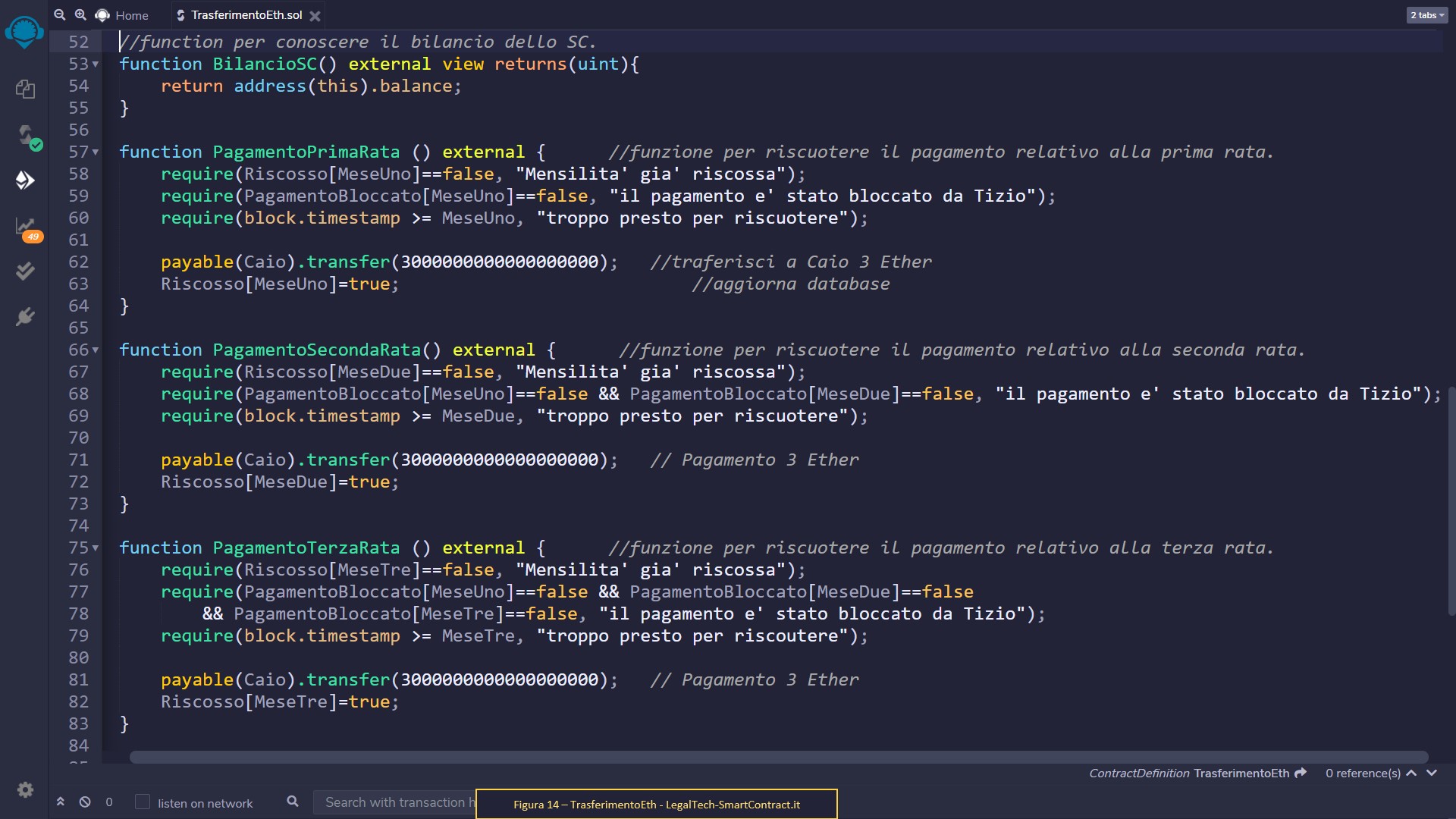
Task: Click the ContractDefinition TrasferimentoEth label
Action: [1189, 773]
